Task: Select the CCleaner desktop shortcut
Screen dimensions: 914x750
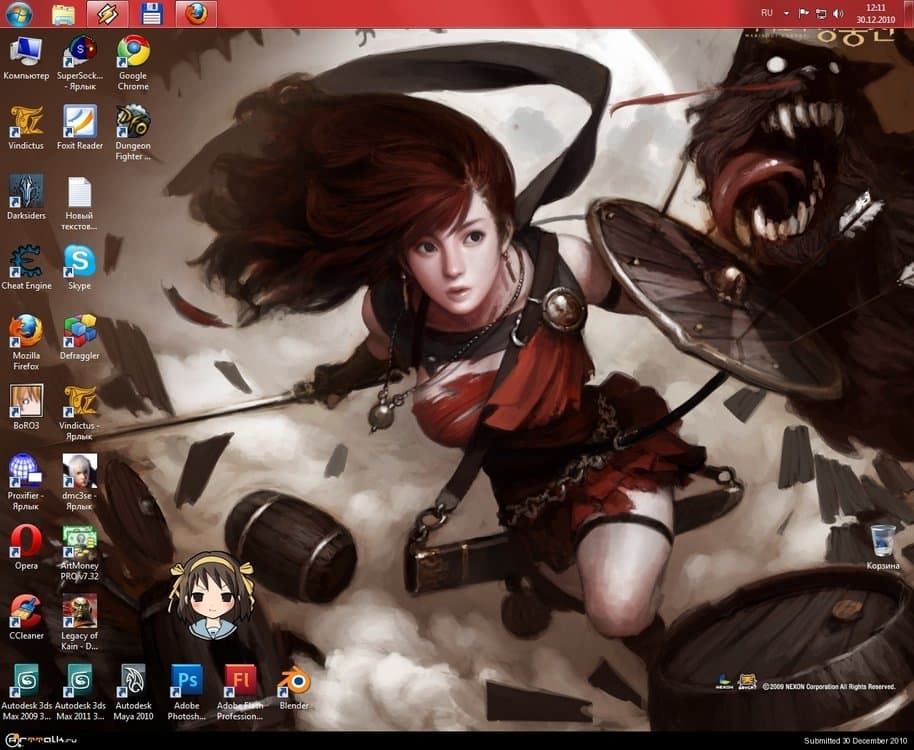Action: [26, 611]
